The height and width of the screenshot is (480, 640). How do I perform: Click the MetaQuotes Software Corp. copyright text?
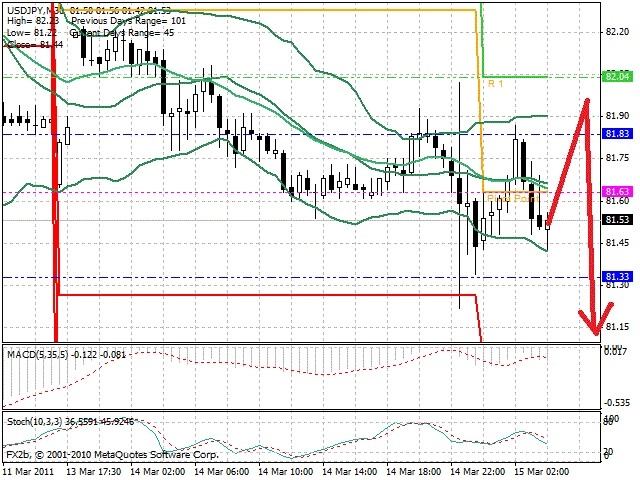pos(157,455)
